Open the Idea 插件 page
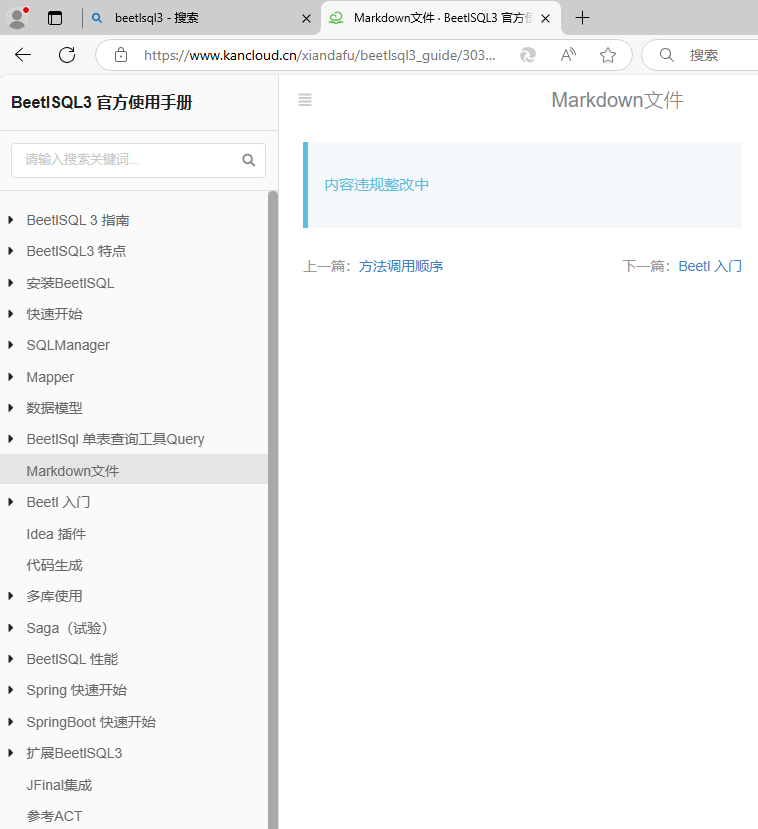 point(56,534)
